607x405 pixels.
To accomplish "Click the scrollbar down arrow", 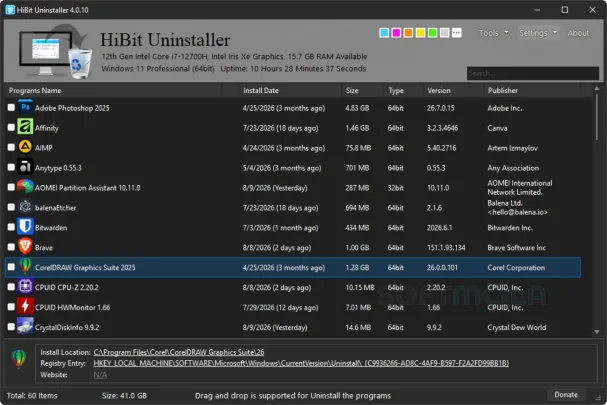I will pyautogui.click(x=597, y=331).
